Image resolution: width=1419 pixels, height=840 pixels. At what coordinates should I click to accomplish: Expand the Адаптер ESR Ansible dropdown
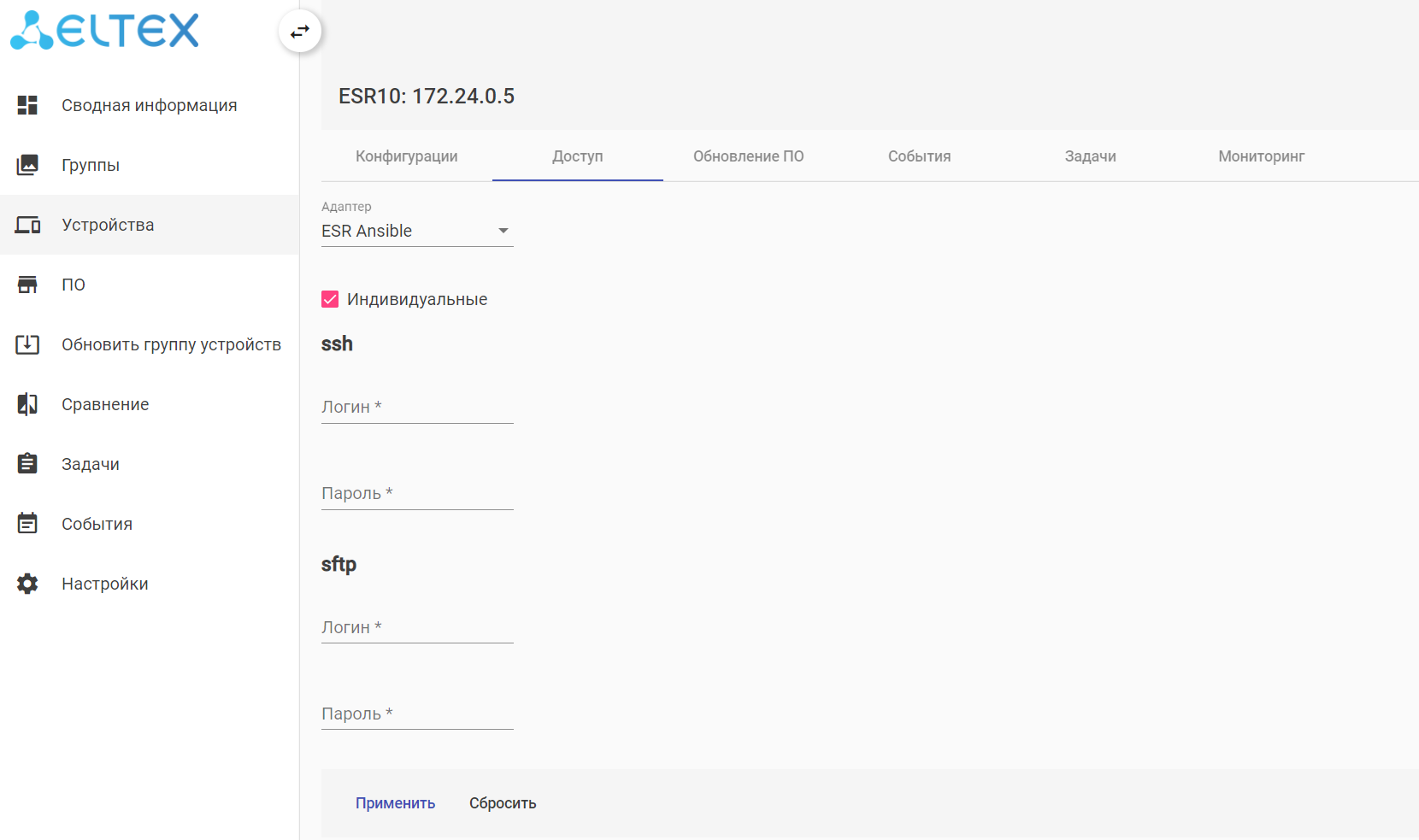pyautogui.click(x=417, y=231)
